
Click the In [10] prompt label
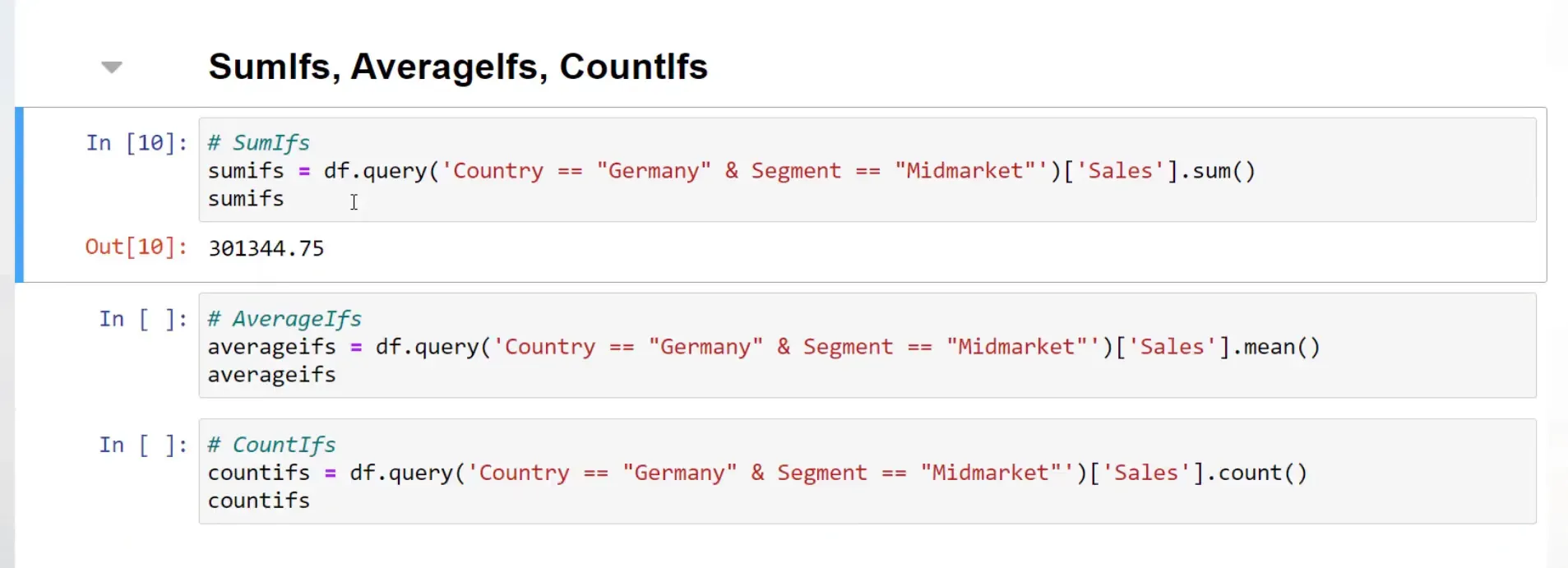(x=134, y=142)
